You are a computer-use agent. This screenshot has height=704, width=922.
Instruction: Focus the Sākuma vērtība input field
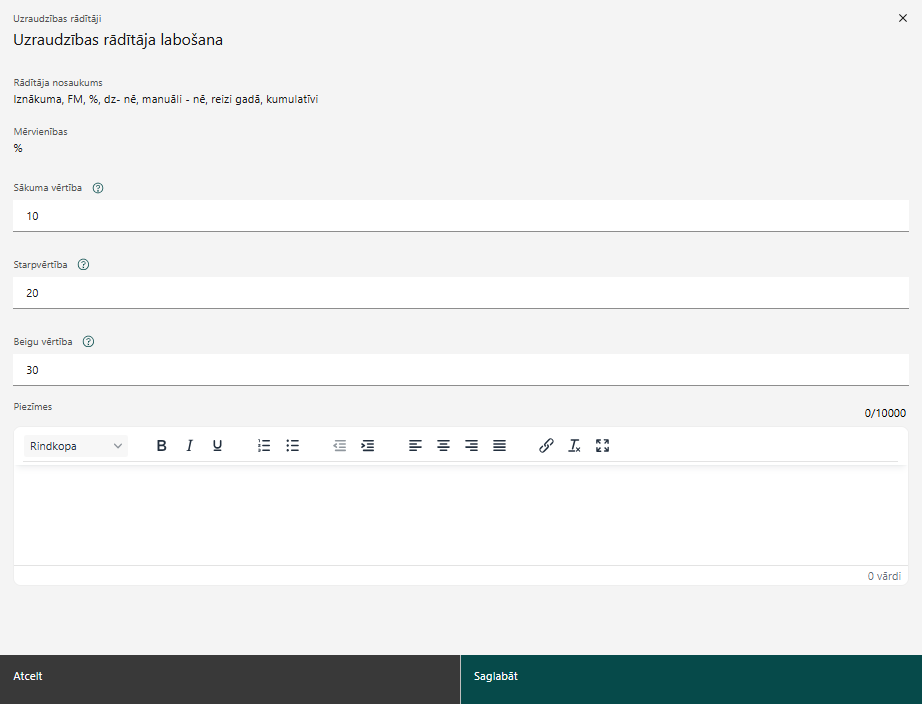[x=461, y=216]
